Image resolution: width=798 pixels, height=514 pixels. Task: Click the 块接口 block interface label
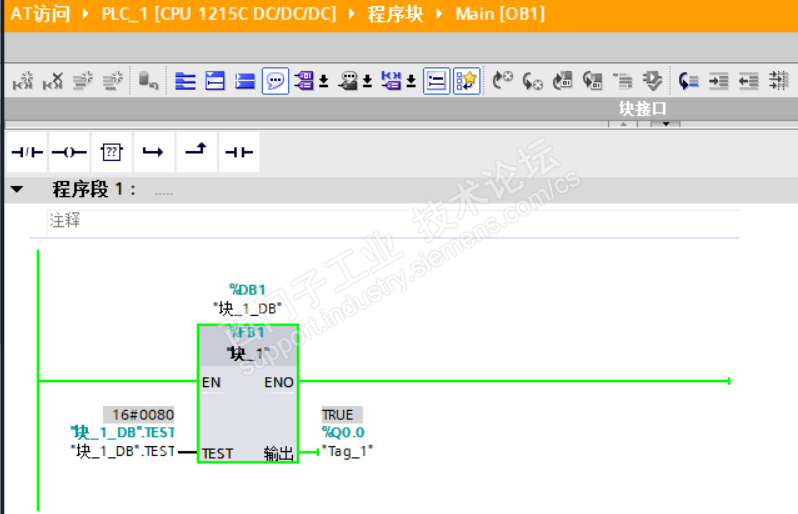tap(642, 108)
